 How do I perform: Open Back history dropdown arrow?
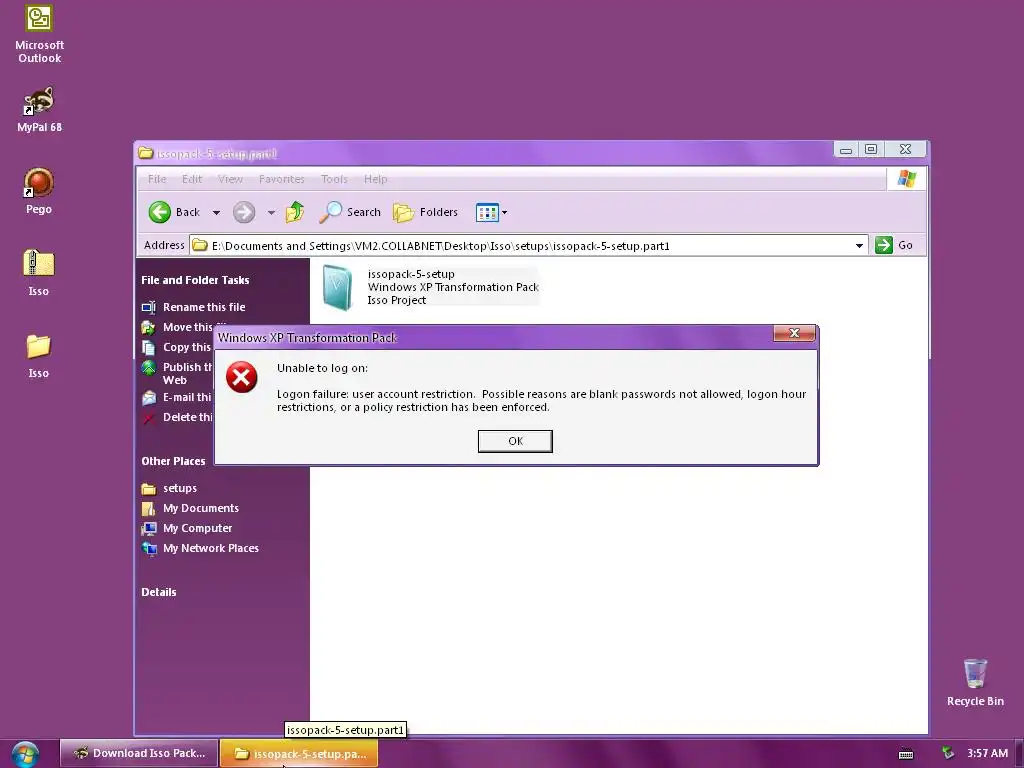point(216,213)
